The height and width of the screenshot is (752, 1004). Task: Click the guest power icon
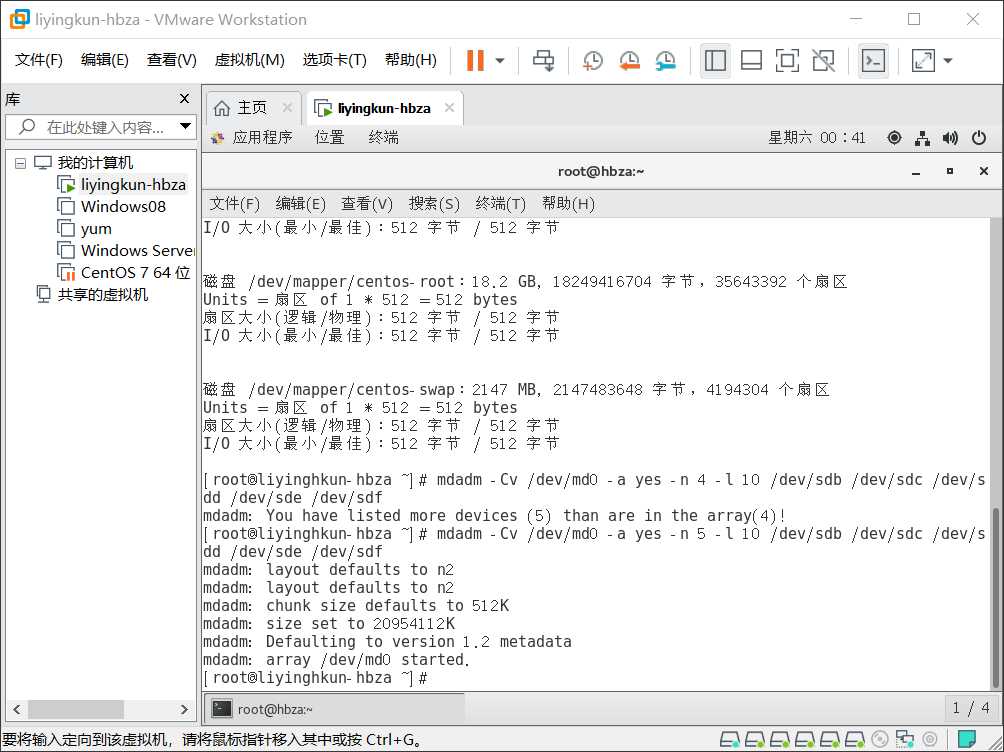tap(979, 138)
